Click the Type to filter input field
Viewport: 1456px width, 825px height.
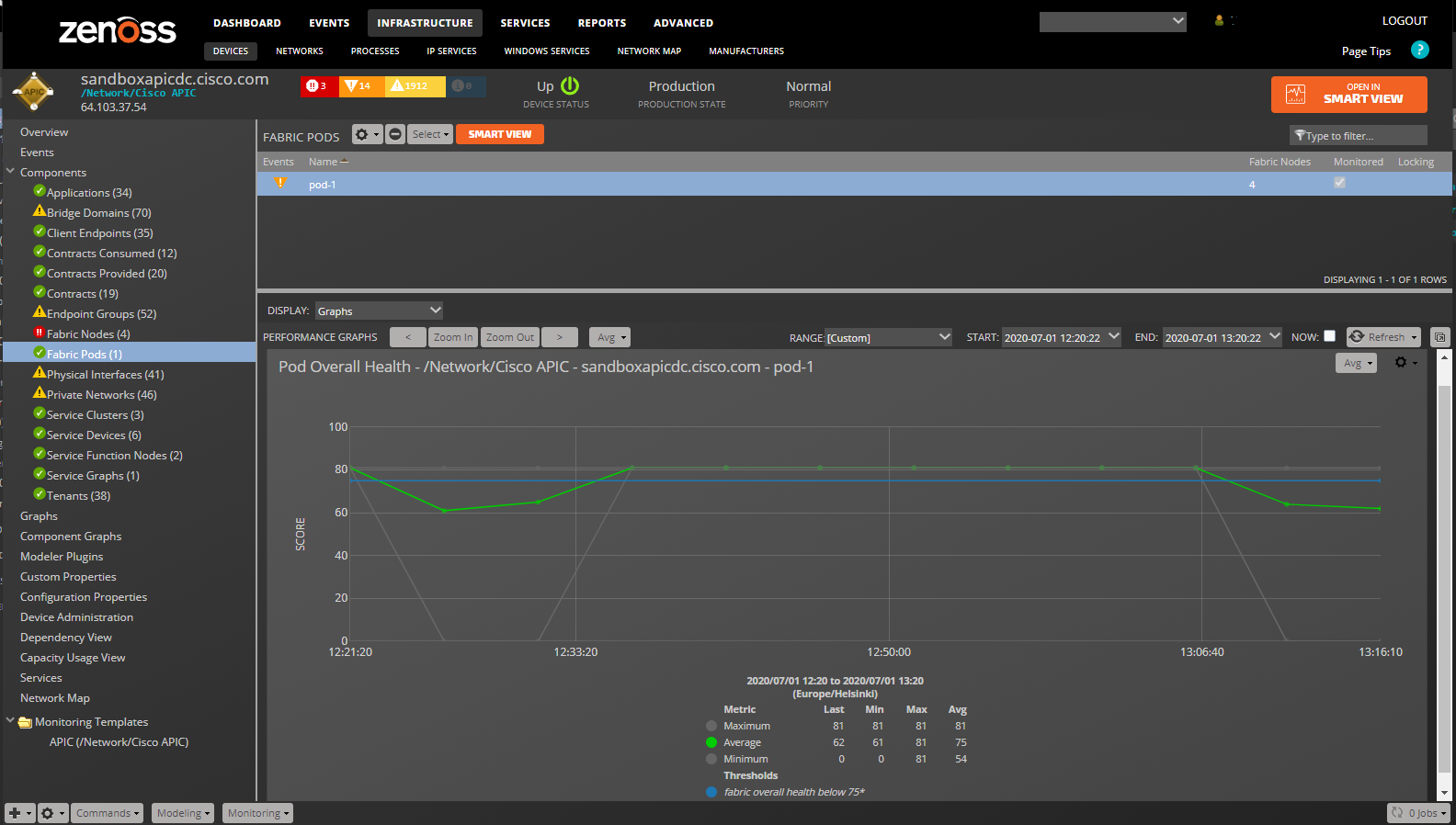pyautogui.click(x=1359, y=136)
